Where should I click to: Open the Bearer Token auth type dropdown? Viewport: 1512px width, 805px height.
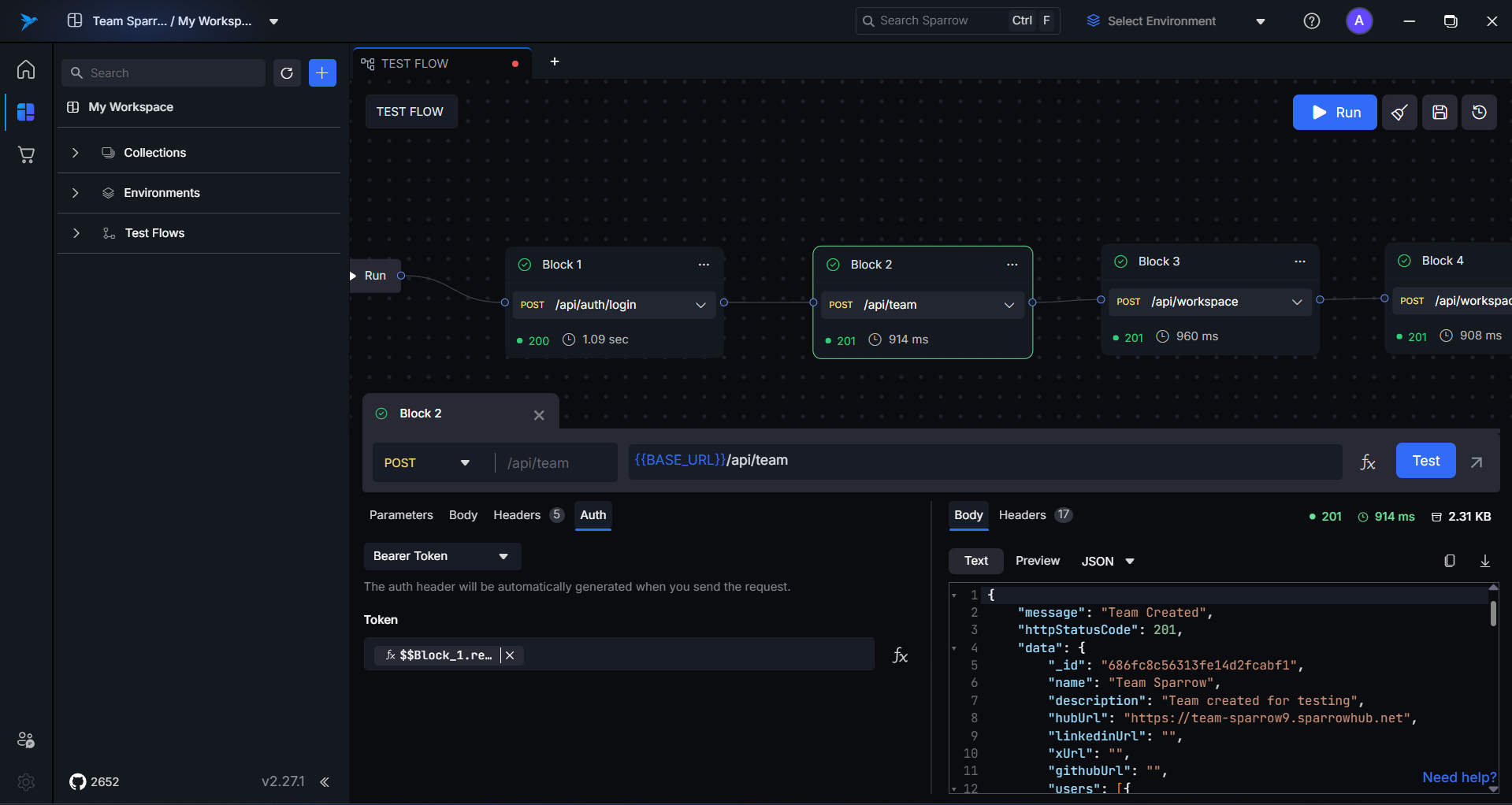(x=442, y=556)
